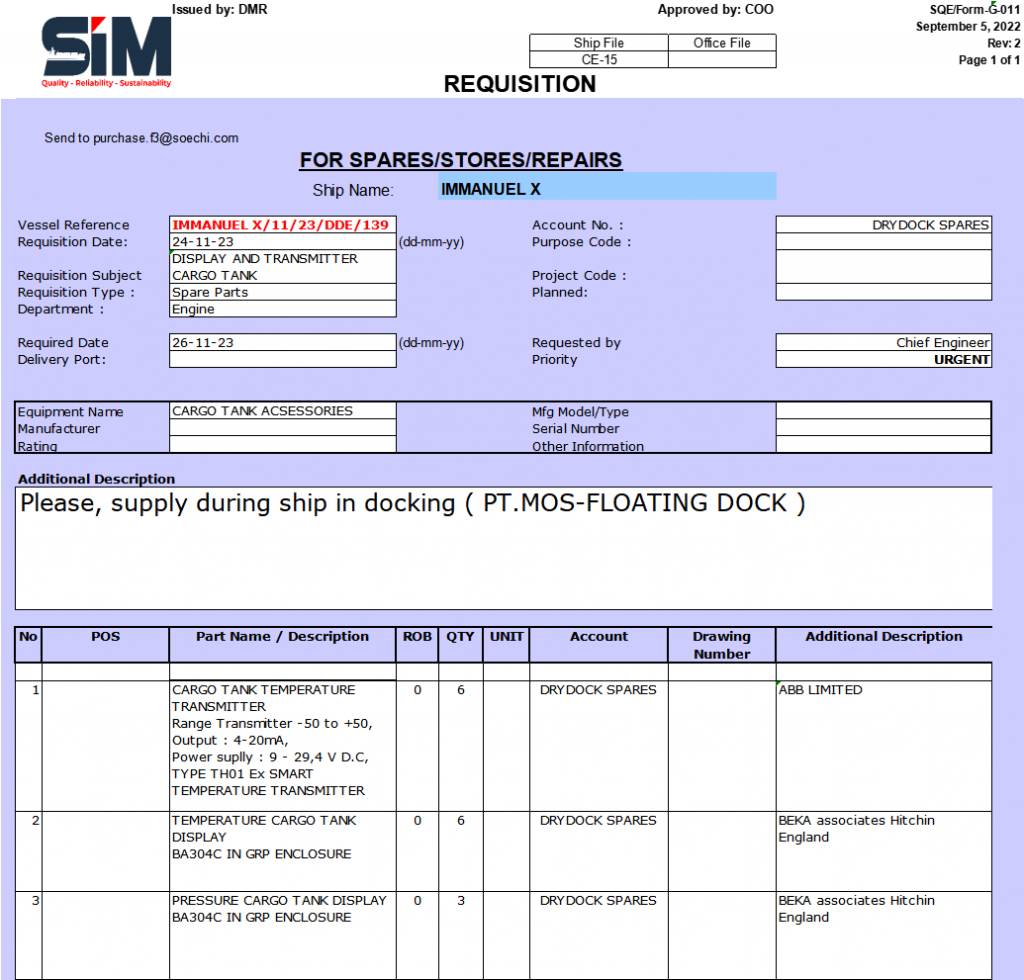Click the Equipment Name CARGO TANK ACSESSORIES cell

(x=283, y=411)
